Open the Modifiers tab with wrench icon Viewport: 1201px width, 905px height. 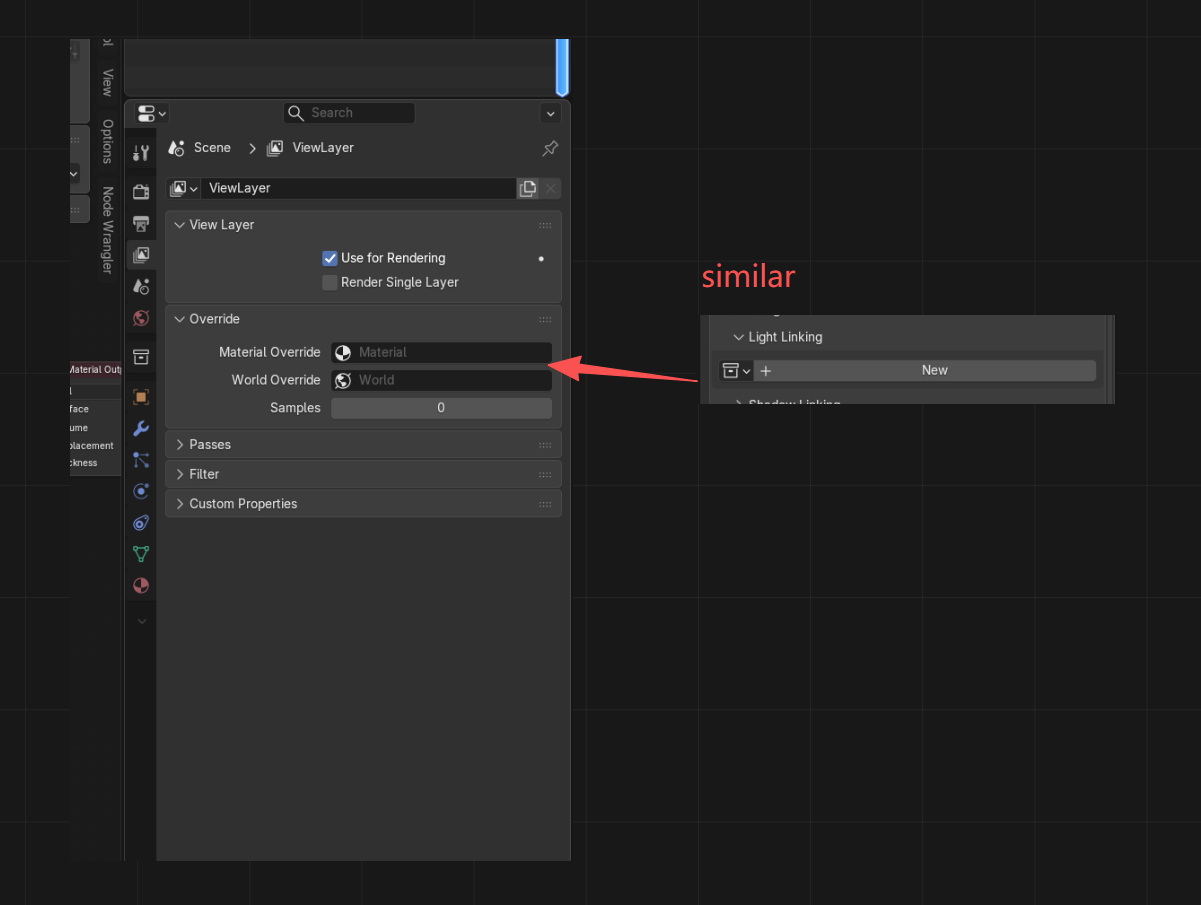(x=141, y=429)
